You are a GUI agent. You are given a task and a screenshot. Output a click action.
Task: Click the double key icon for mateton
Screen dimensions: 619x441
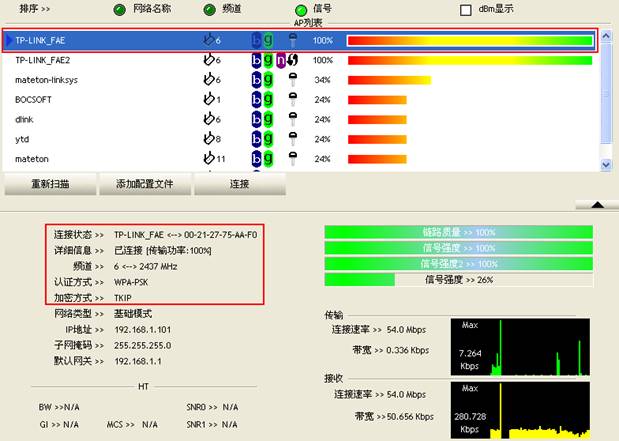click(293, 159)
